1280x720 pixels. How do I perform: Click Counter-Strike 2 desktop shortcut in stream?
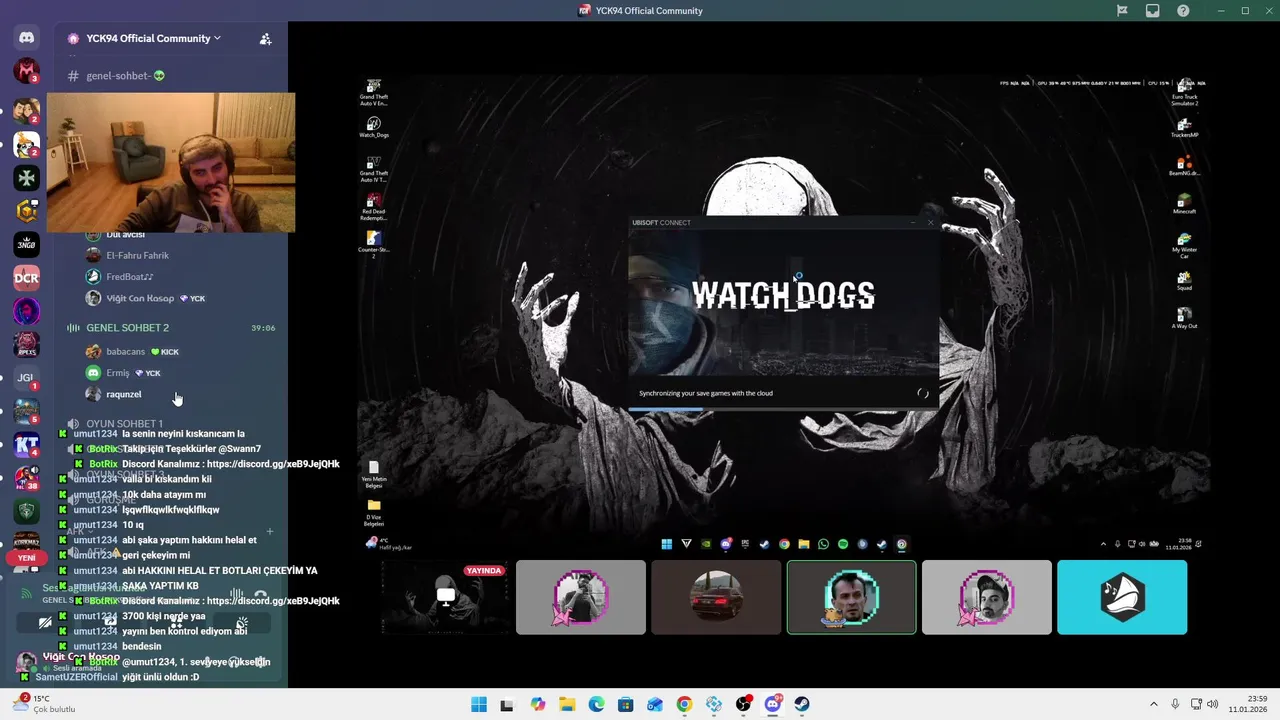pyautogui.click(x=374, y=245)
